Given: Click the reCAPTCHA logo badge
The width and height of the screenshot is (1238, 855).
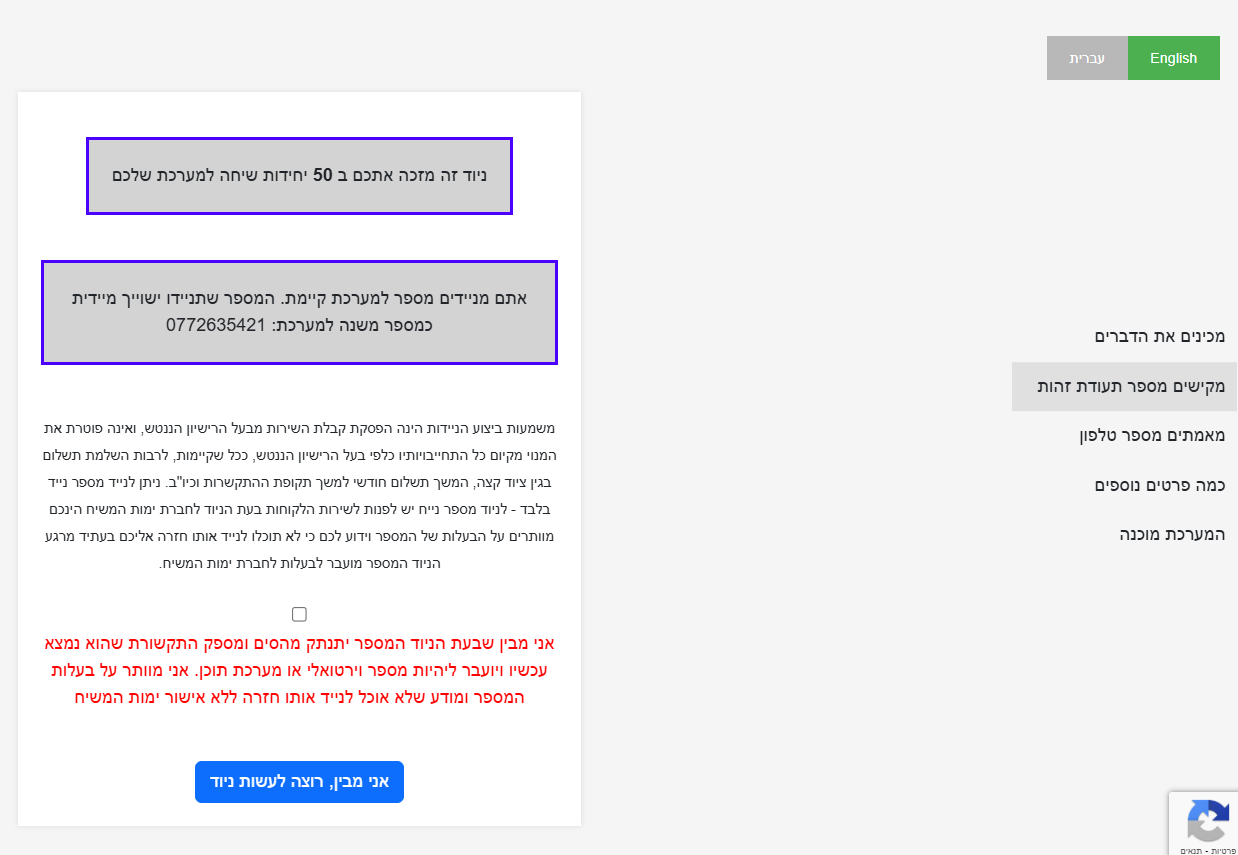Looking at the screenshot, I should coord(1207,820).
